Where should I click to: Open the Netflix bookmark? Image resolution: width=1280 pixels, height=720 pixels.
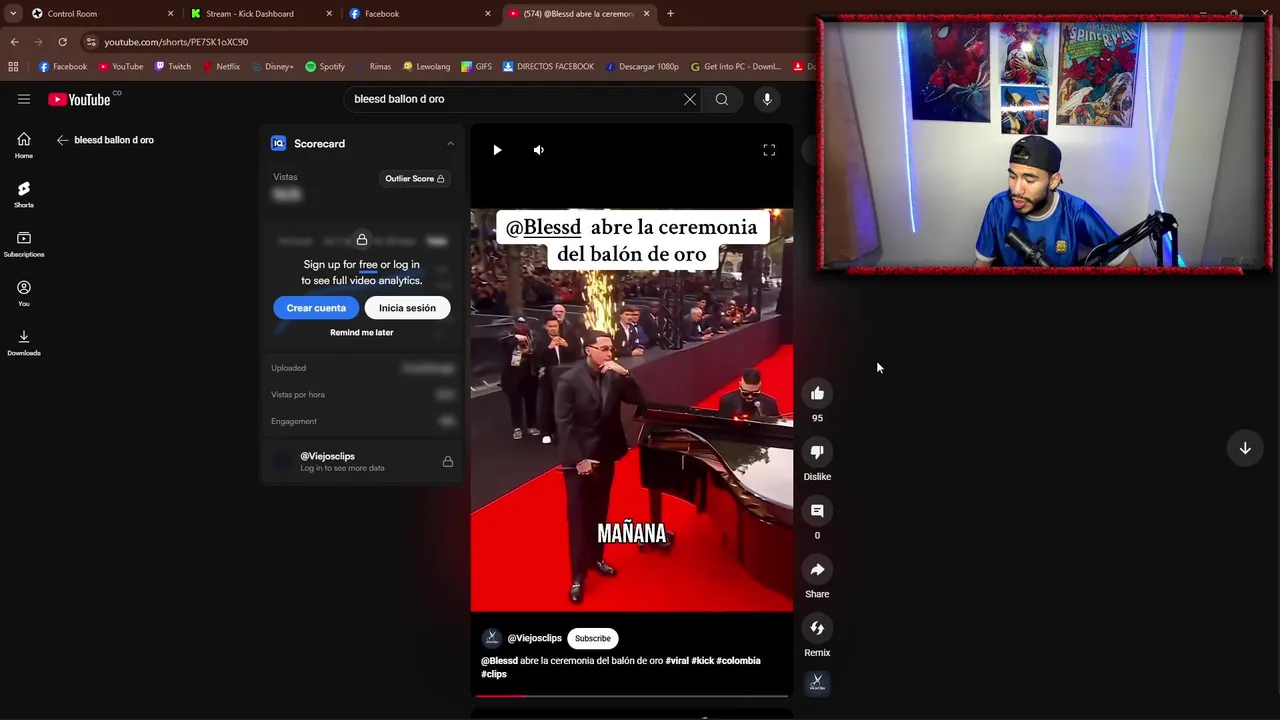click(221, 67)
